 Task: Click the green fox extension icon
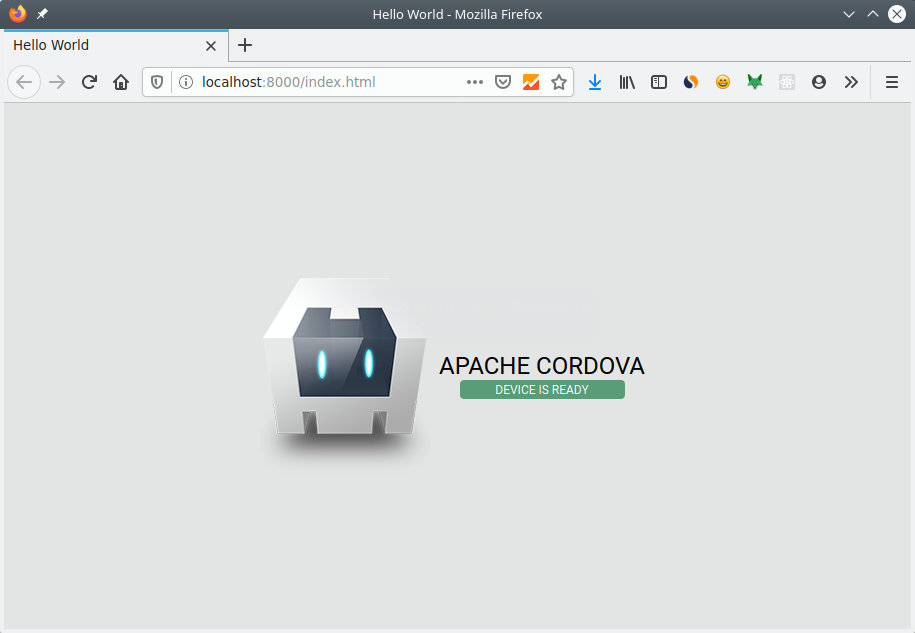click(755, 82)
